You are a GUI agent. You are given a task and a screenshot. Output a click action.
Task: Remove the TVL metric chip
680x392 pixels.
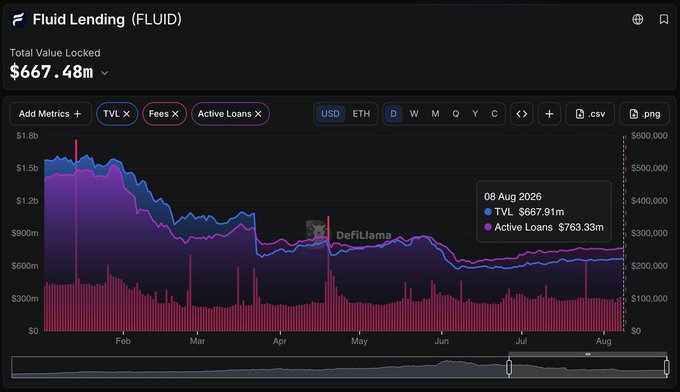point(126,114)
